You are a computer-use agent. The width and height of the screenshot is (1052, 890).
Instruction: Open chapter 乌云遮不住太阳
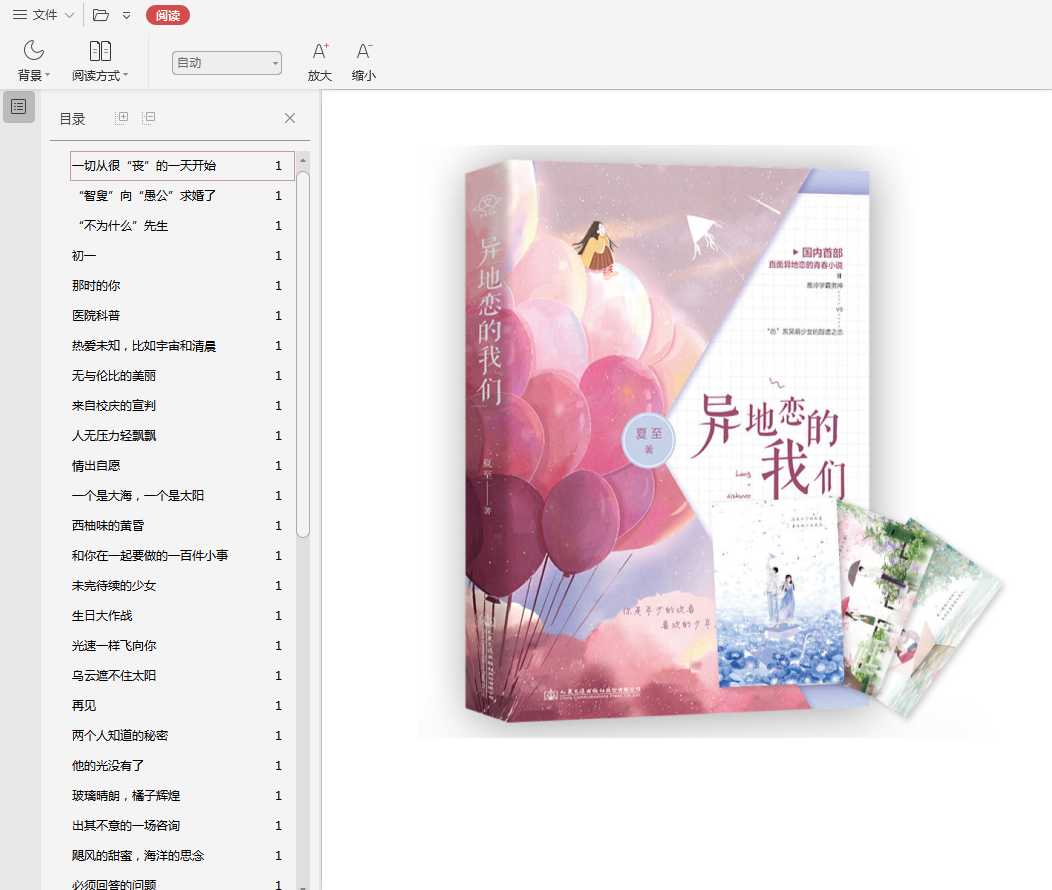coord(182,676)
